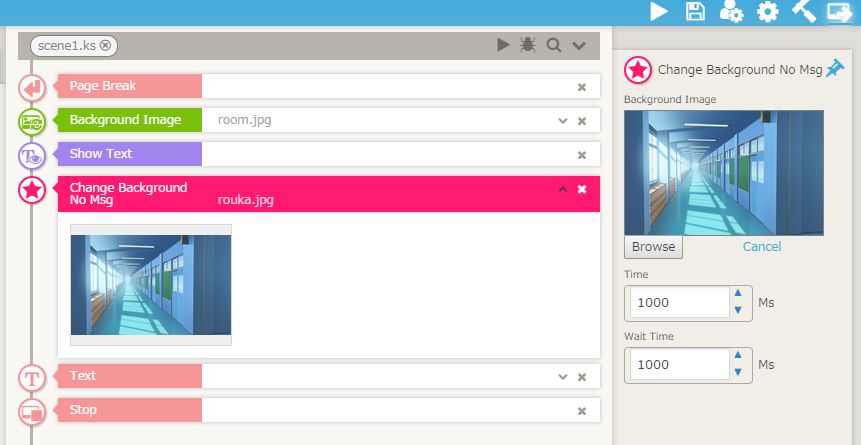This screenshot has height=445, width=861.
Task: Click the Background Image circle icon
Action: tap(32, 121)
